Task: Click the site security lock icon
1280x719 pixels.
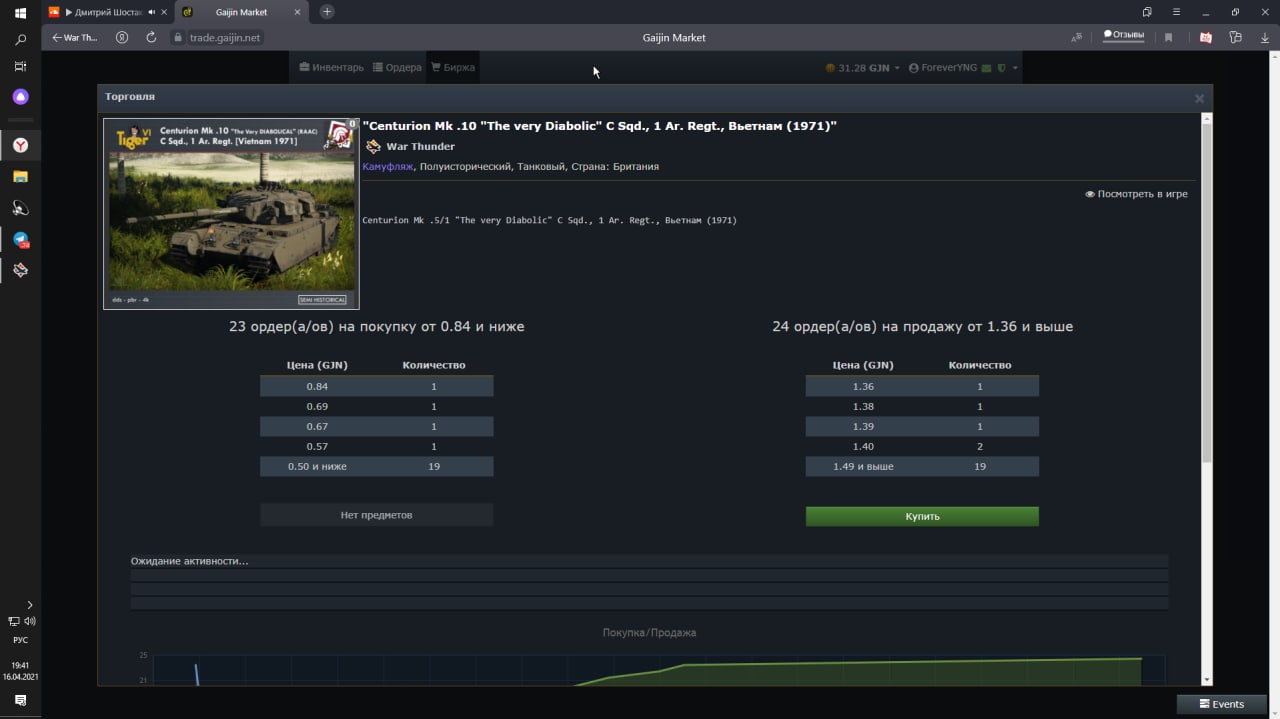Action: [x=178, y=37]
